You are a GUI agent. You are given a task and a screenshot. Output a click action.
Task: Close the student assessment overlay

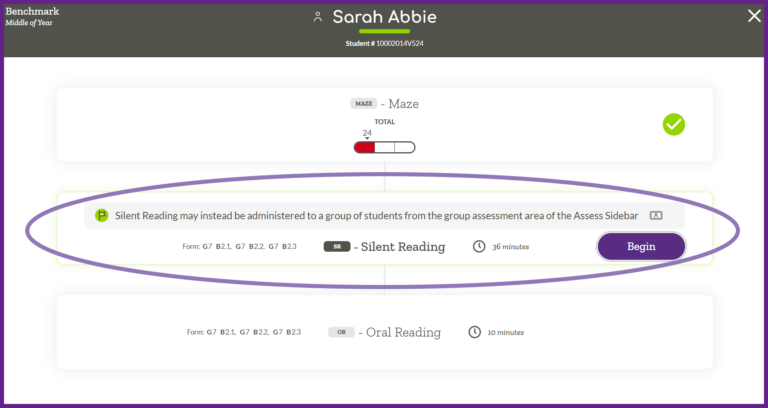point(754,15)
